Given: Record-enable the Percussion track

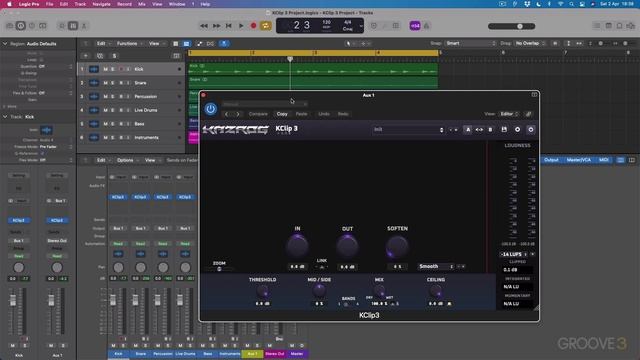Looking at the screenshot, I should [x=121, y=96].
